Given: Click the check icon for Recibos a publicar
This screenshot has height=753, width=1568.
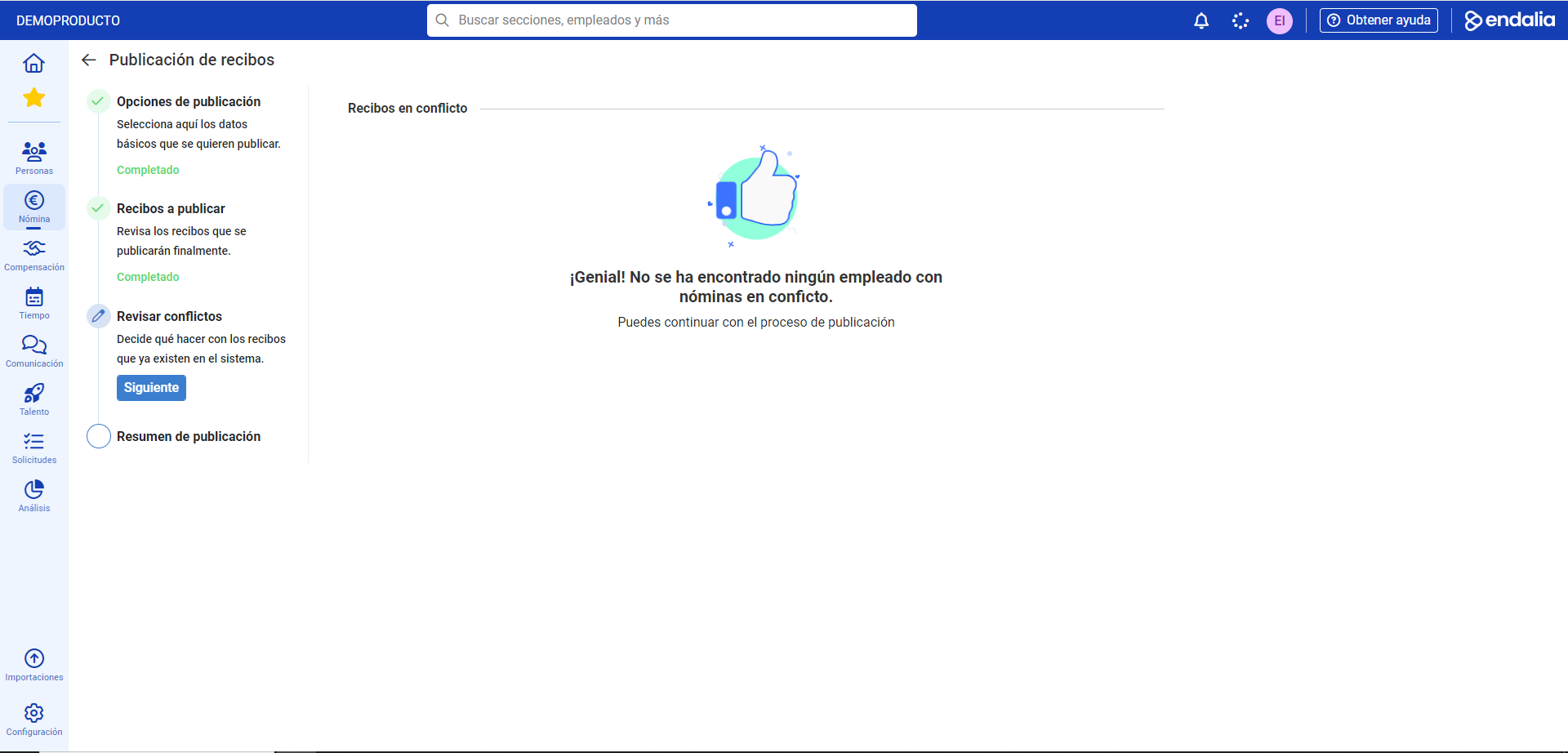Looking at the screenshot, I should click(x=99, y=208).
